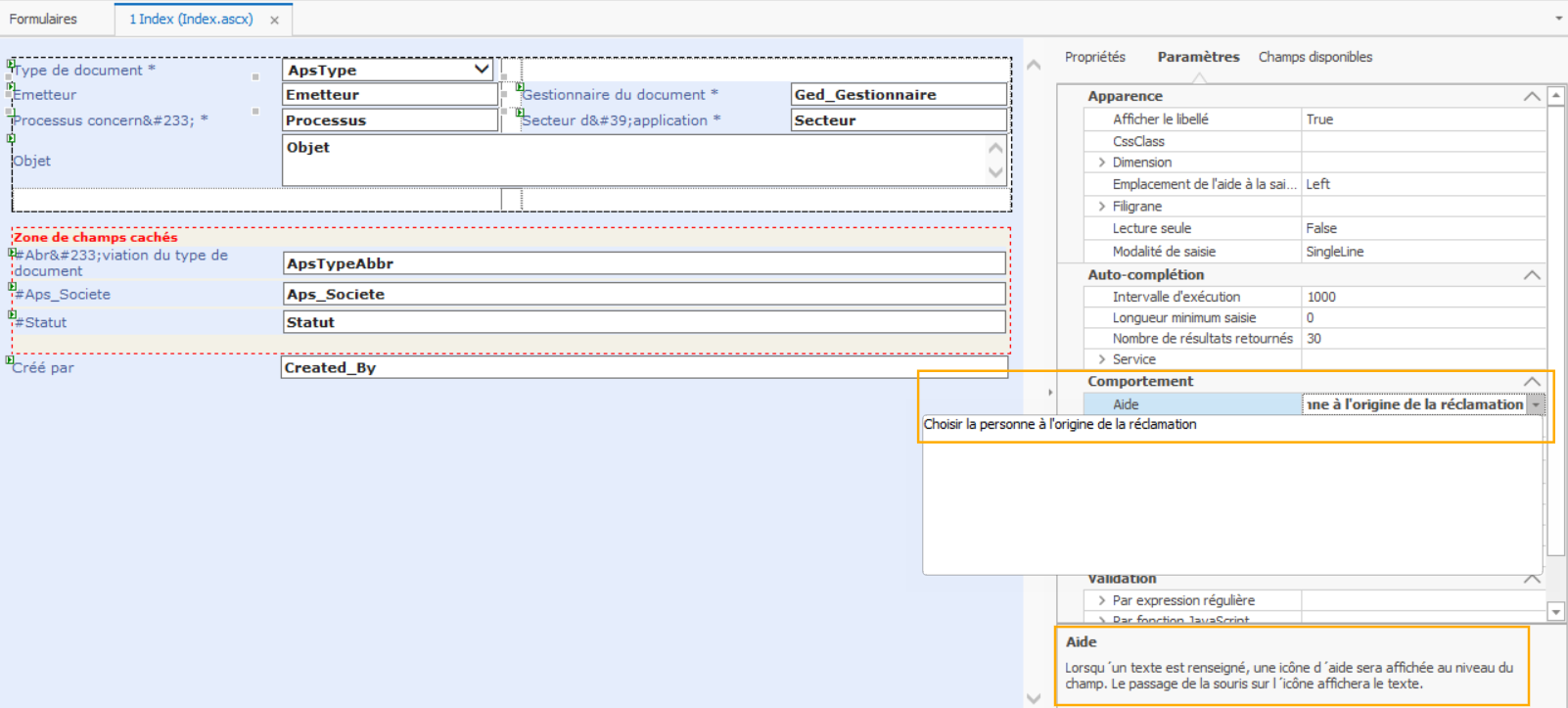The image size is (1568, 708).
Task: Expand the Dimension property
Action: (1102, 163)
